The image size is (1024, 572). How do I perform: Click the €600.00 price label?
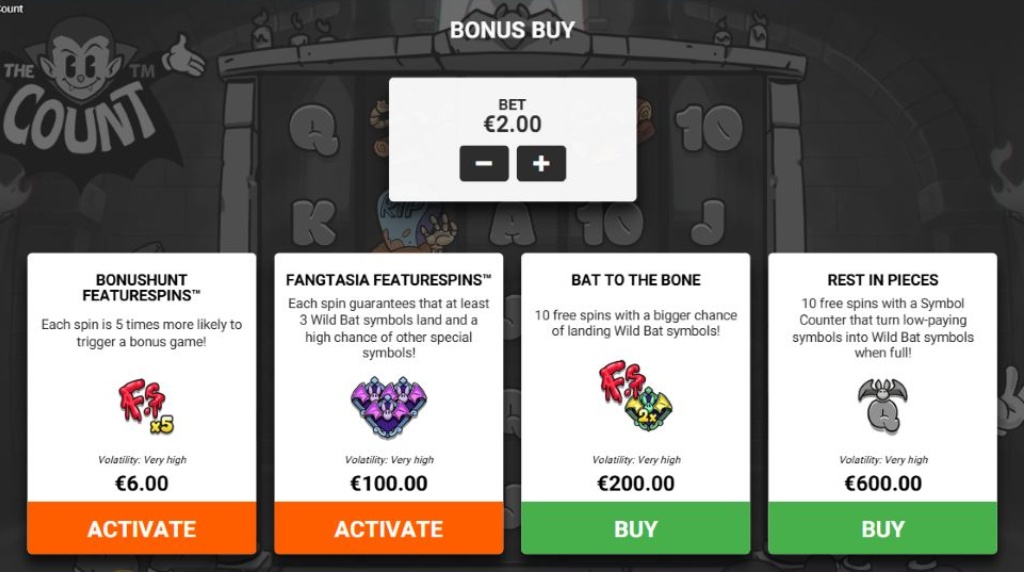point(882,484)
